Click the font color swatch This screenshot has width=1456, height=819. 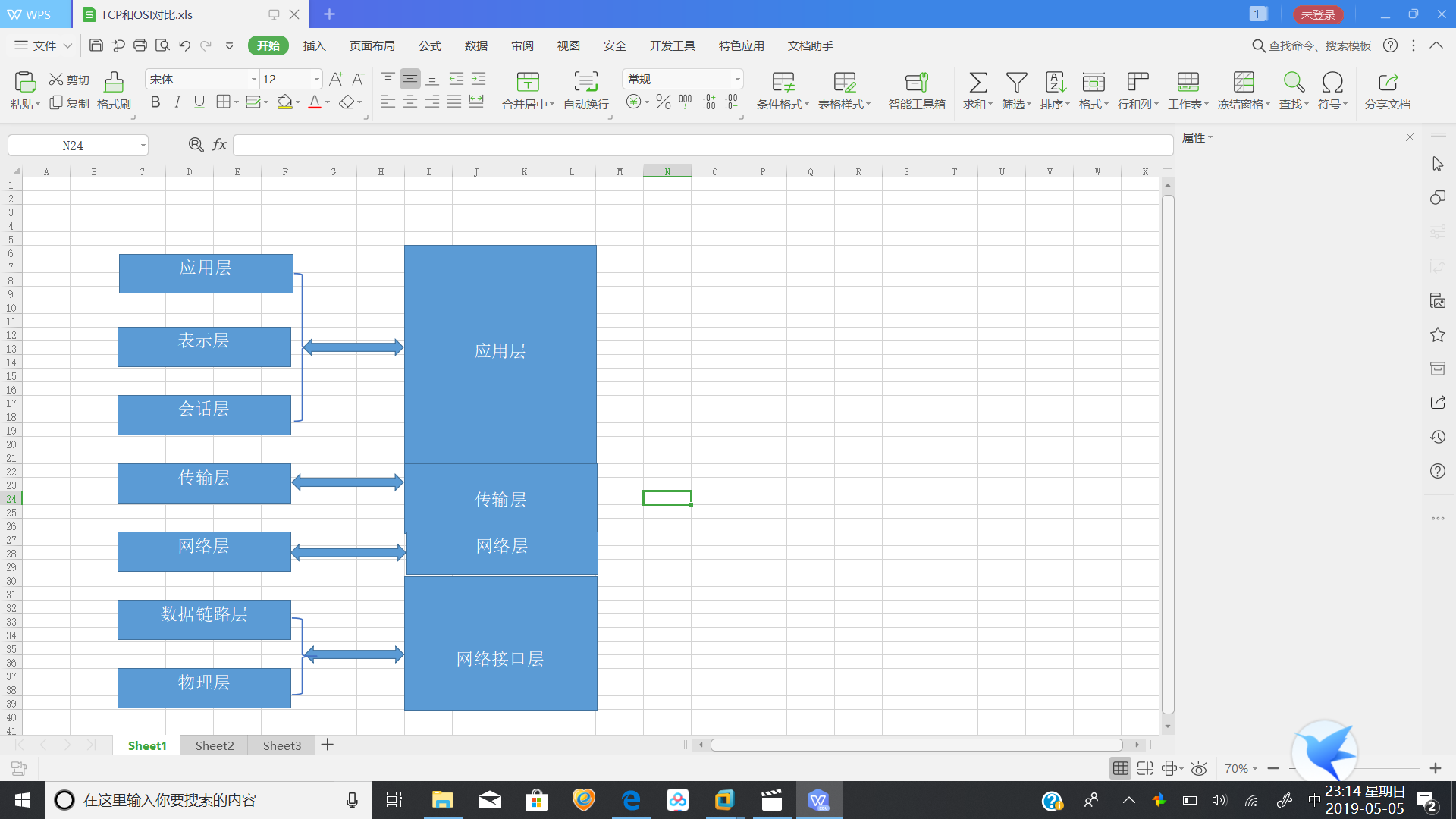(x=314, y=102)
